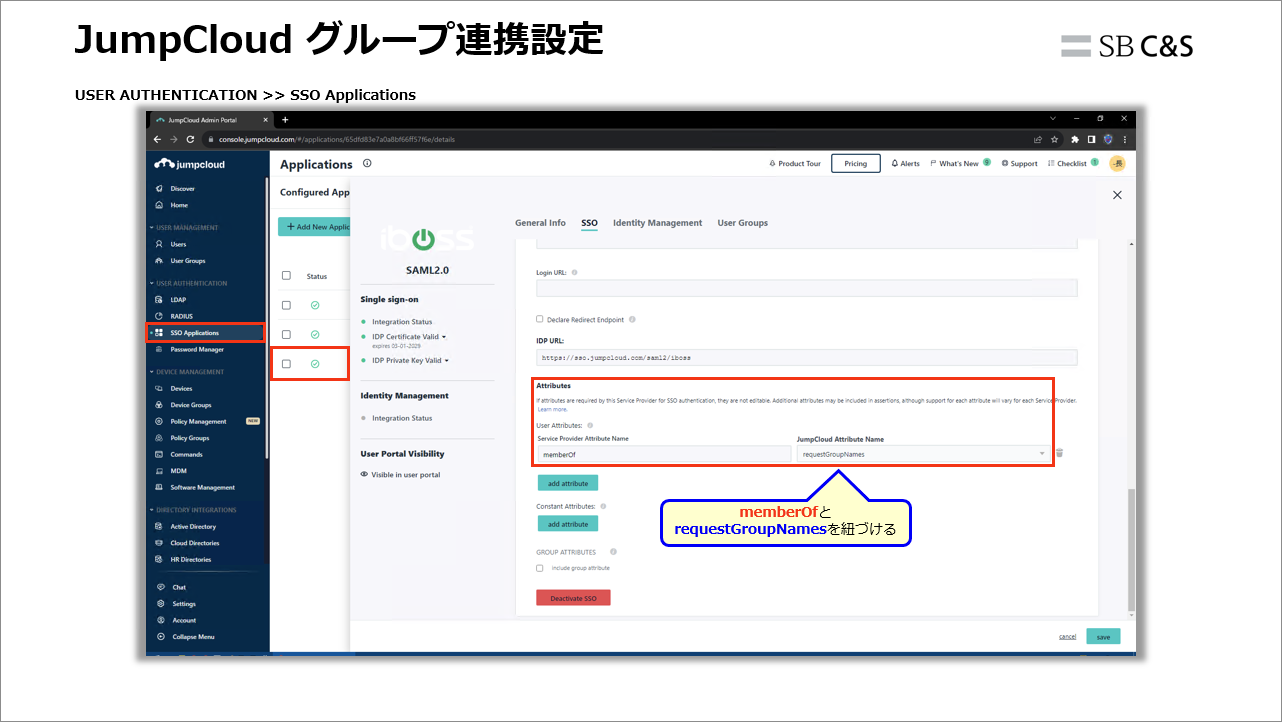Screen dimensions: 1282x722
Task: Click the Deactivate SSO button
Action: [x=573, y=598]
